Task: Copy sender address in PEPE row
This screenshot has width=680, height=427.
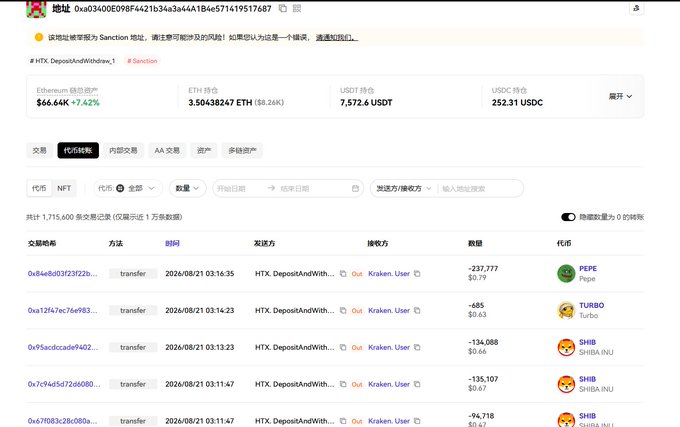Action: 343,274
